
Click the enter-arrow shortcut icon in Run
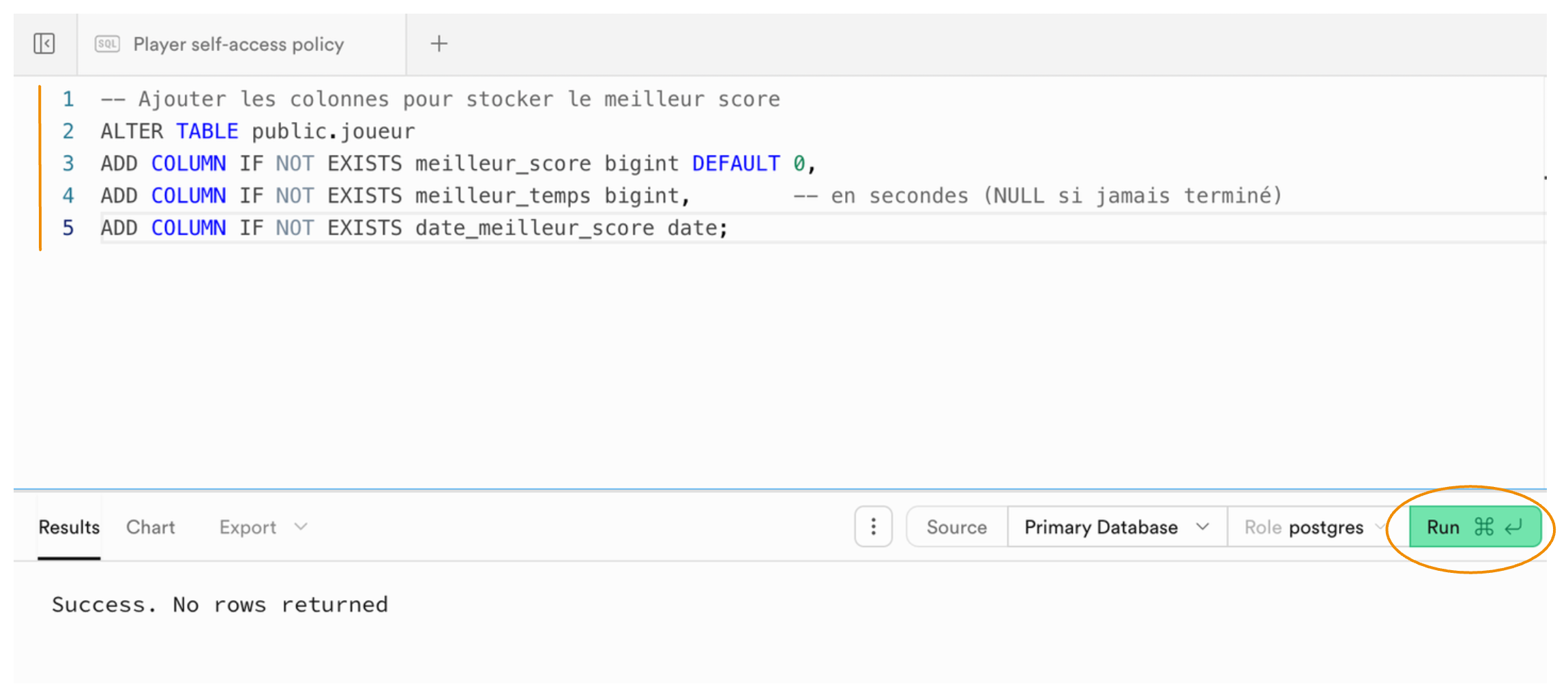click(1514, 527)
